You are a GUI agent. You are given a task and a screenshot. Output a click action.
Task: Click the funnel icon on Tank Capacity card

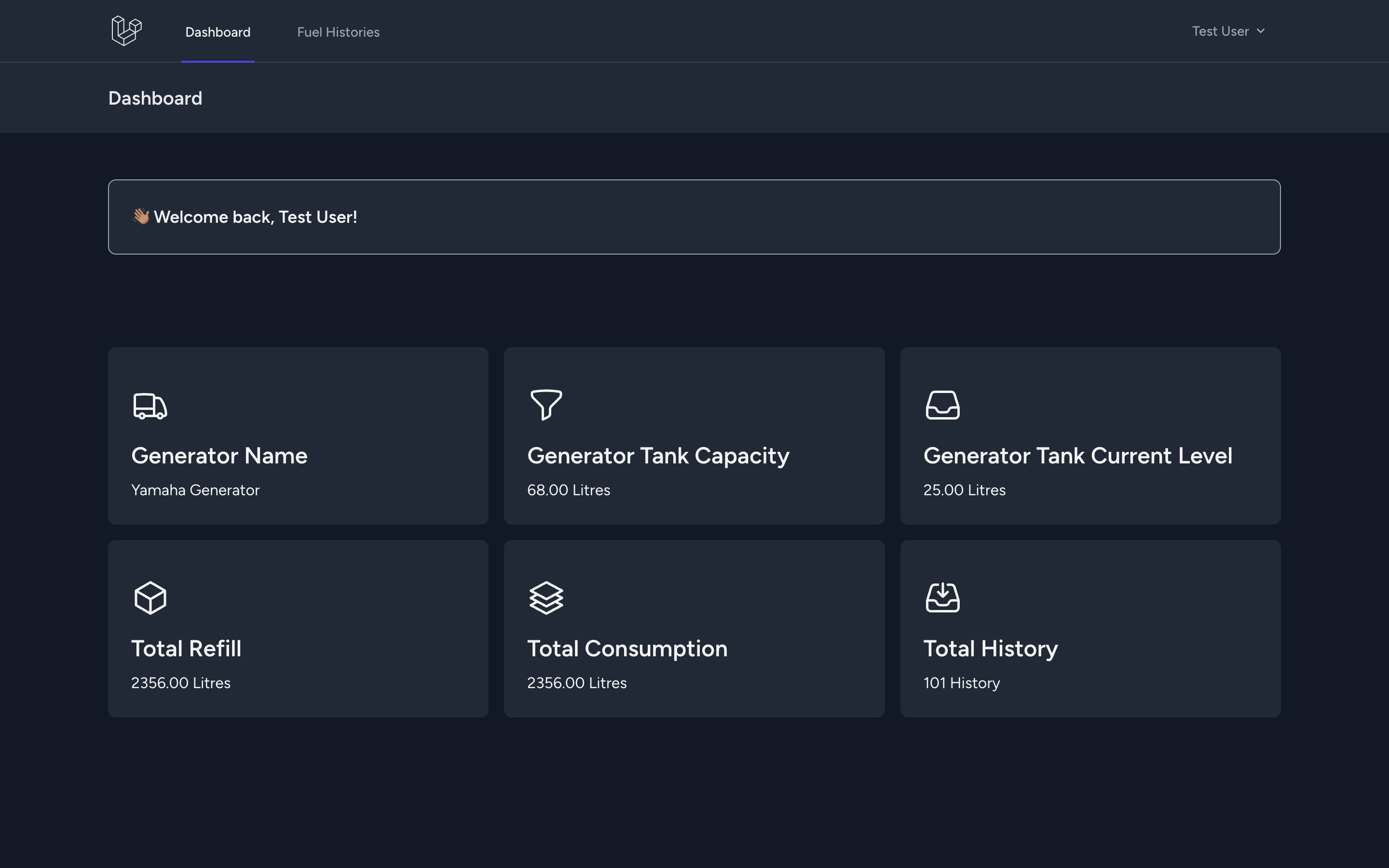pos(546,405)
